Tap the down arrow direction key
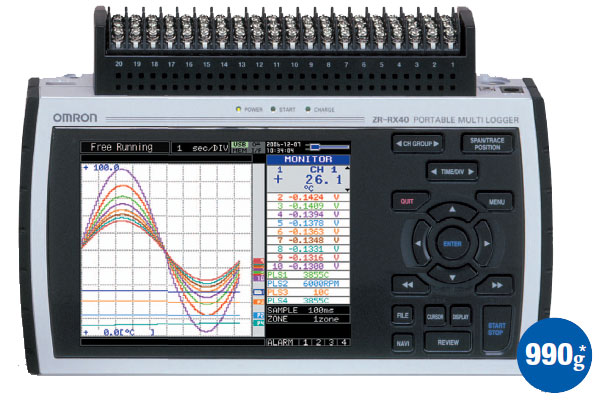 pyautogui.click(x=452, y=277)
